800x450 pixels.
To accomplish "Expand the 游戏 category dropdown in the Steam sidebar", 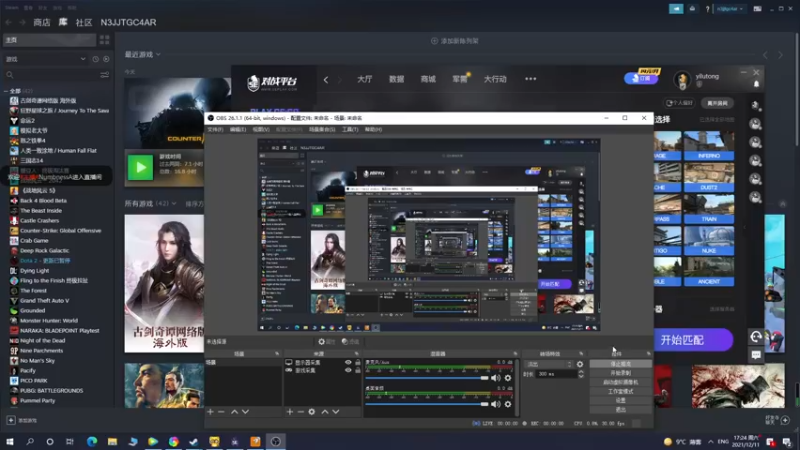I will click(x=45, y=59).
